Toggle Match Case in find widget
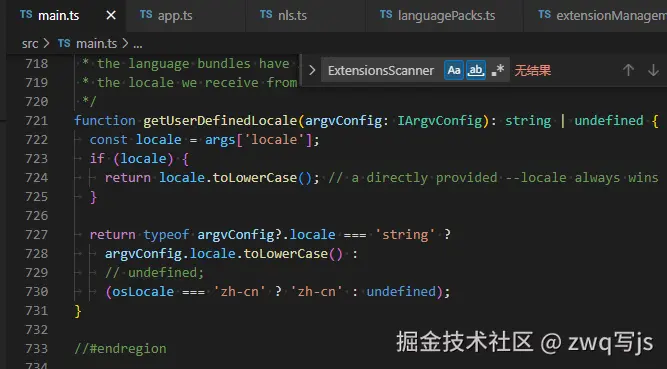Screen dimensions: 667x369 point(454,70)
